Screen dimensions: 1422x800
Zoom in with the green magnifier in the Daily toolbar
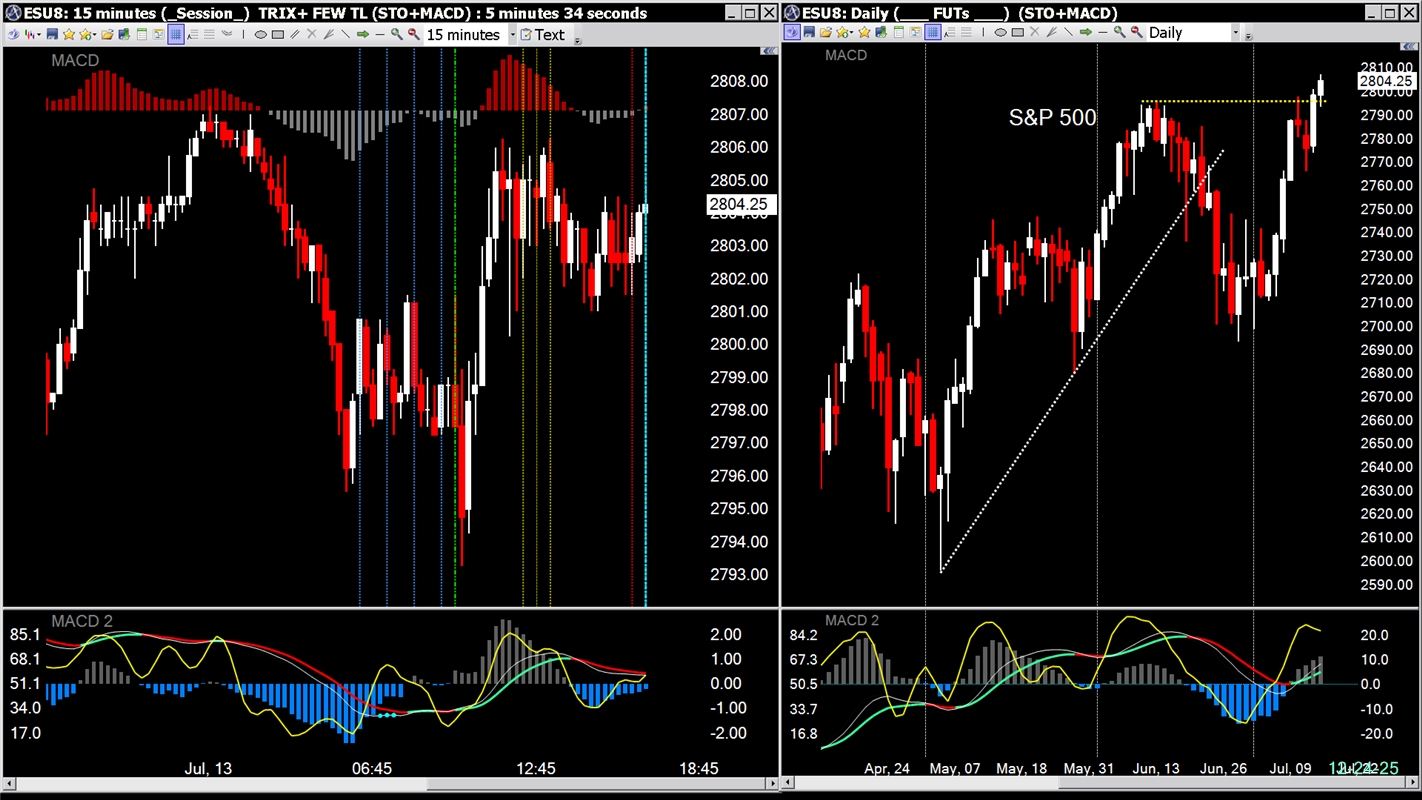pyautogui.click(x=1120, y=32)
